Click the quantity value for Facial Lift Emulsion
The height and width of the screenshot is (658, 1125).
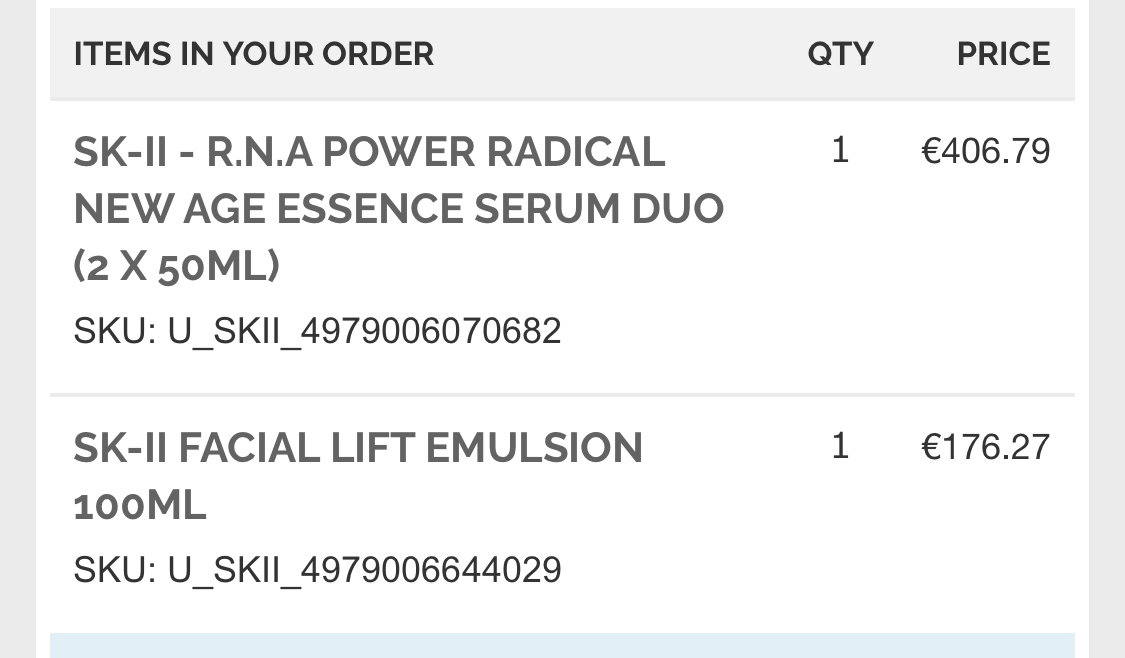tap(840, 446)
